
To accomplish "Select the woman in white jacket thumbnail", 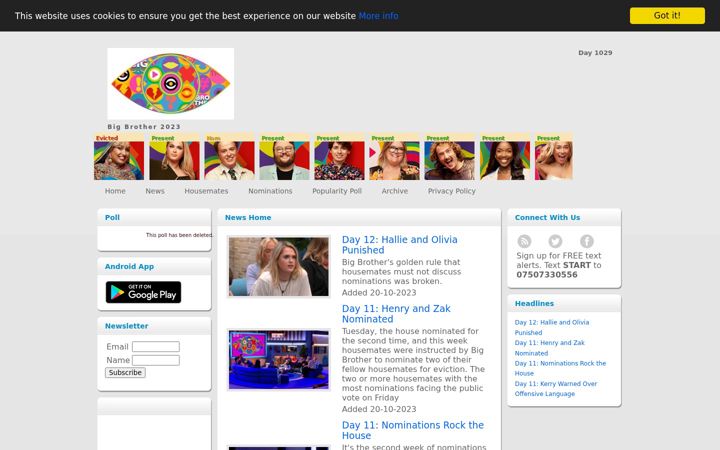I will click(505, 157).
